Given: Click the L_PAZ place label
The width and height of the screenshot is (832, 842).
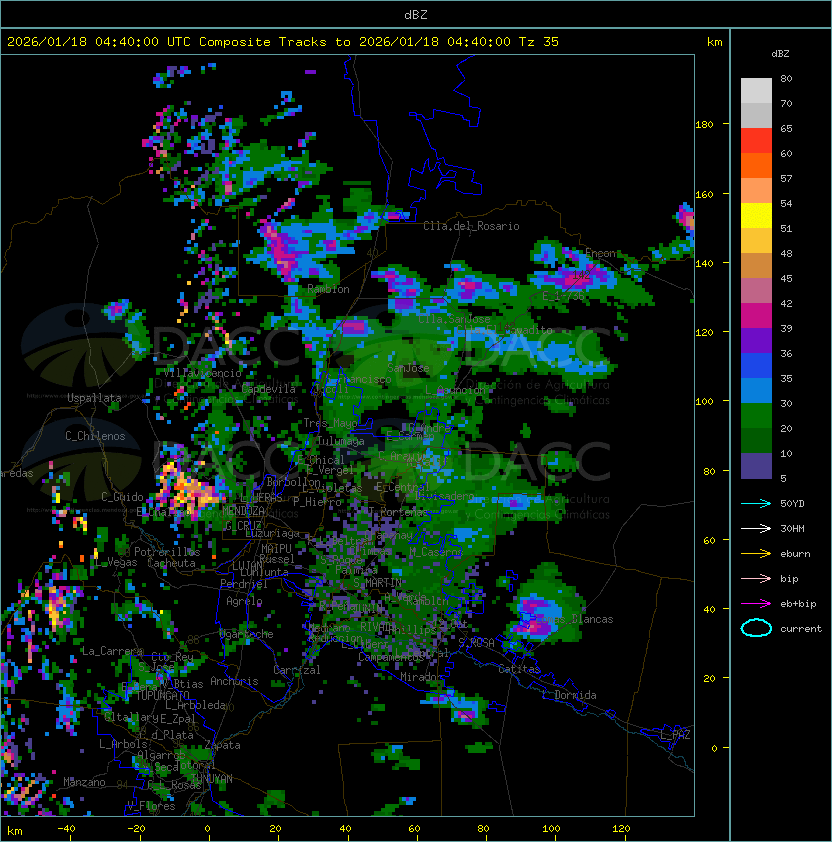Looking at the screenshot, I should (x=675, y=735).
